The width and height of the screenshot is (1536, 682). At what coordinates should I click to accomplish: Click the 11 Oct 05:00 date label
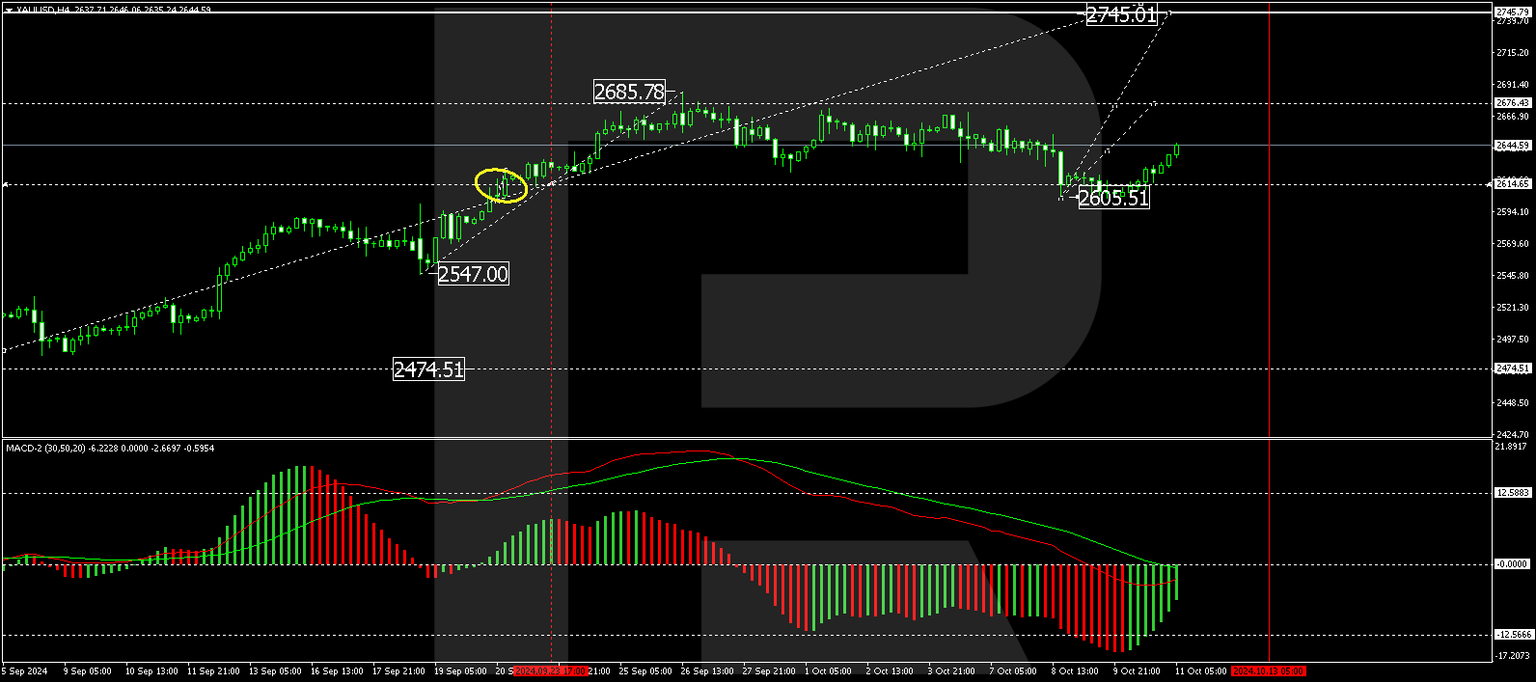(1200, 672)
